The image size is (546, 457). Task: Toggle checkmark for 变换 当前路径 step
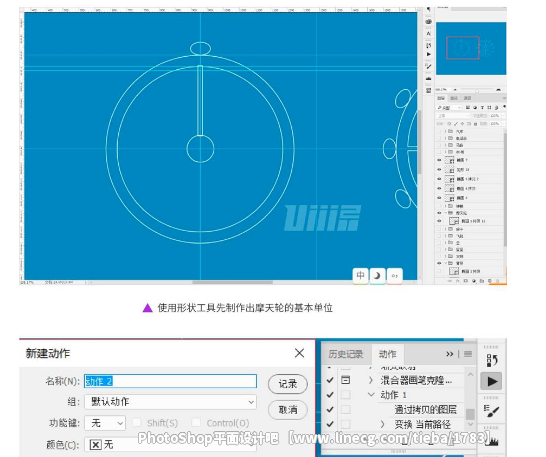click(330, 424)
